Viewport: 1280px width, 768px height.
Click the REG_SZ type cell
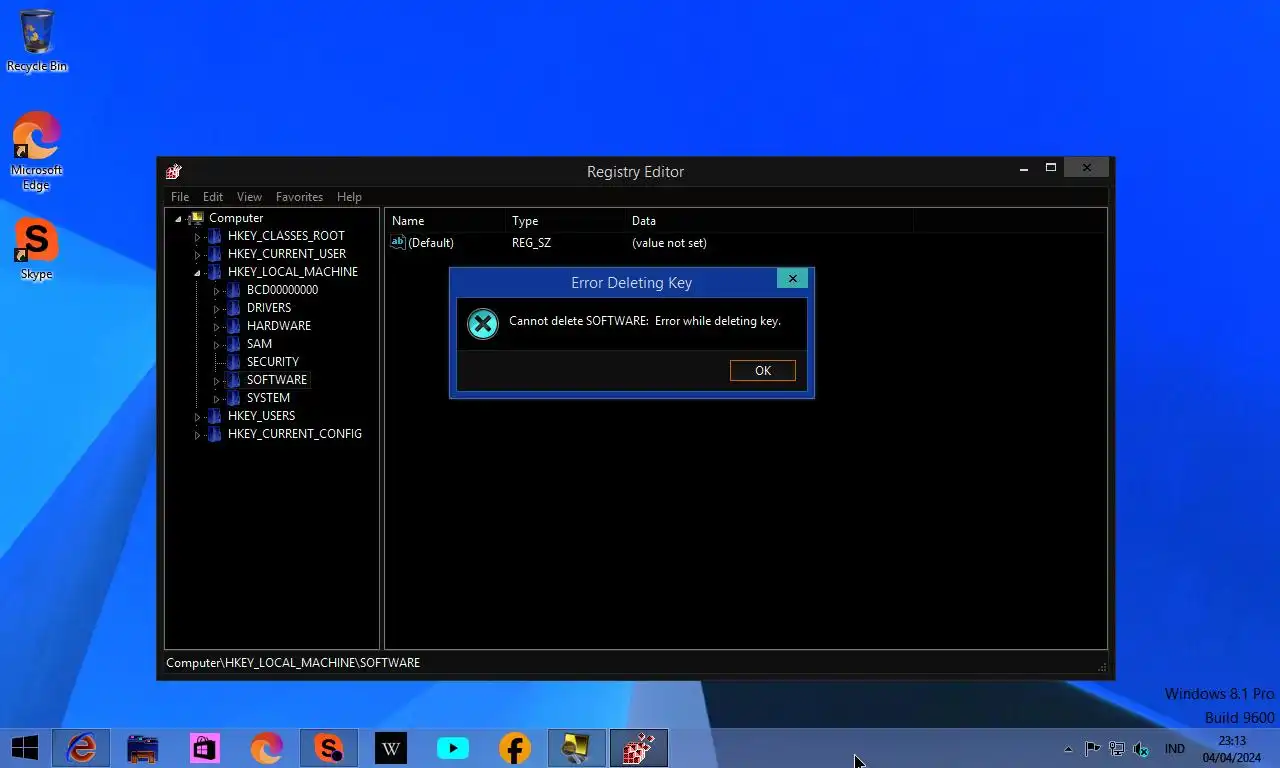point(531,243)
